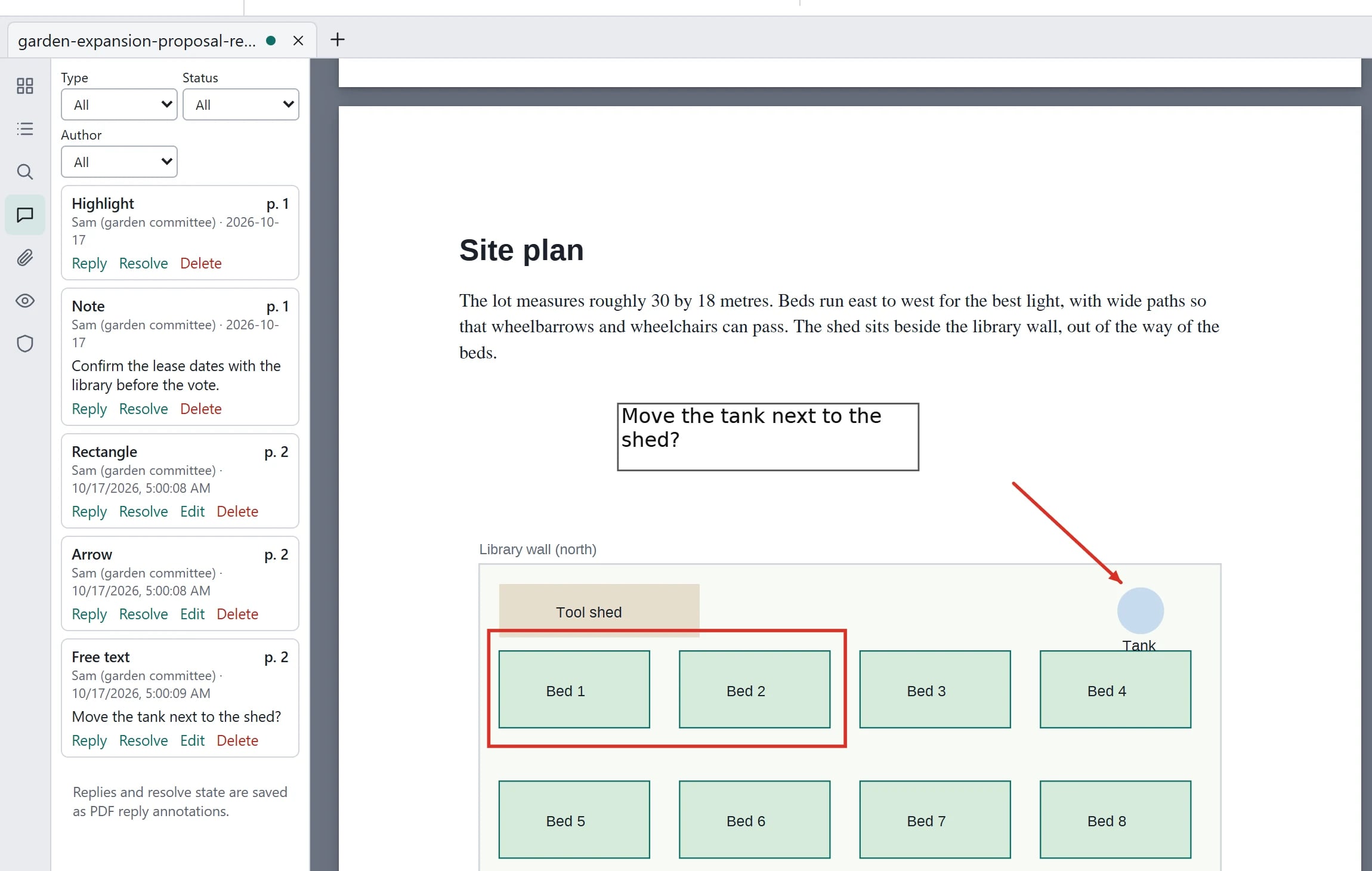Add a new tab with plus icon
The image size is (1372, 871).
point(338,39)
